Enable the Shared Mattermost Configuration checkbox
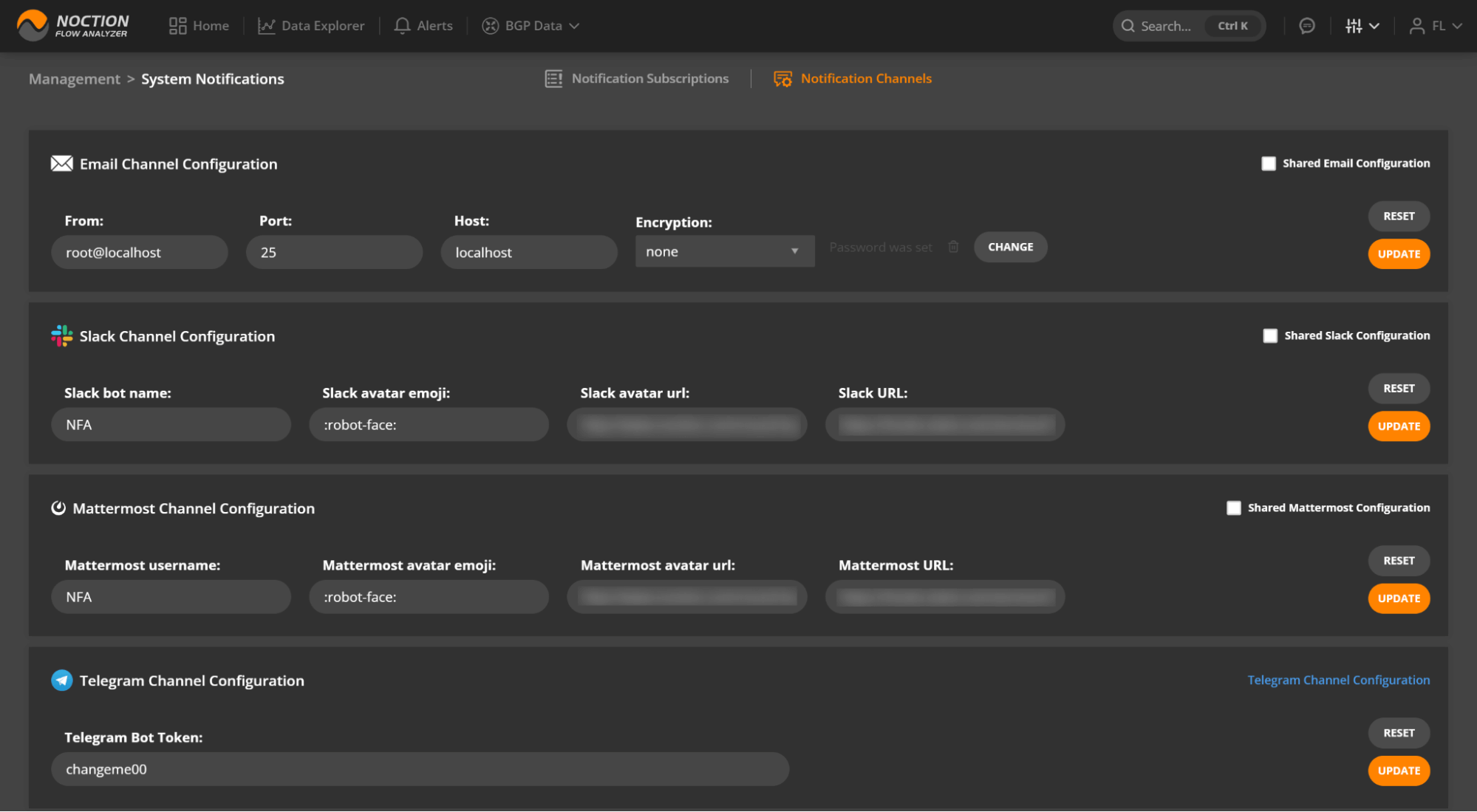Screen dimensions: 1477x812 [x=1233, y=507]
